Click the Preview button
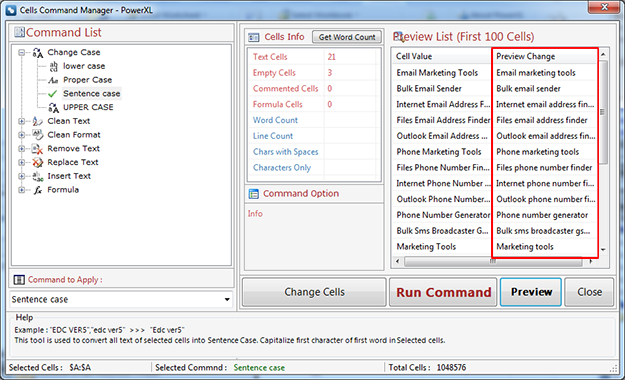 coord(531,292)
